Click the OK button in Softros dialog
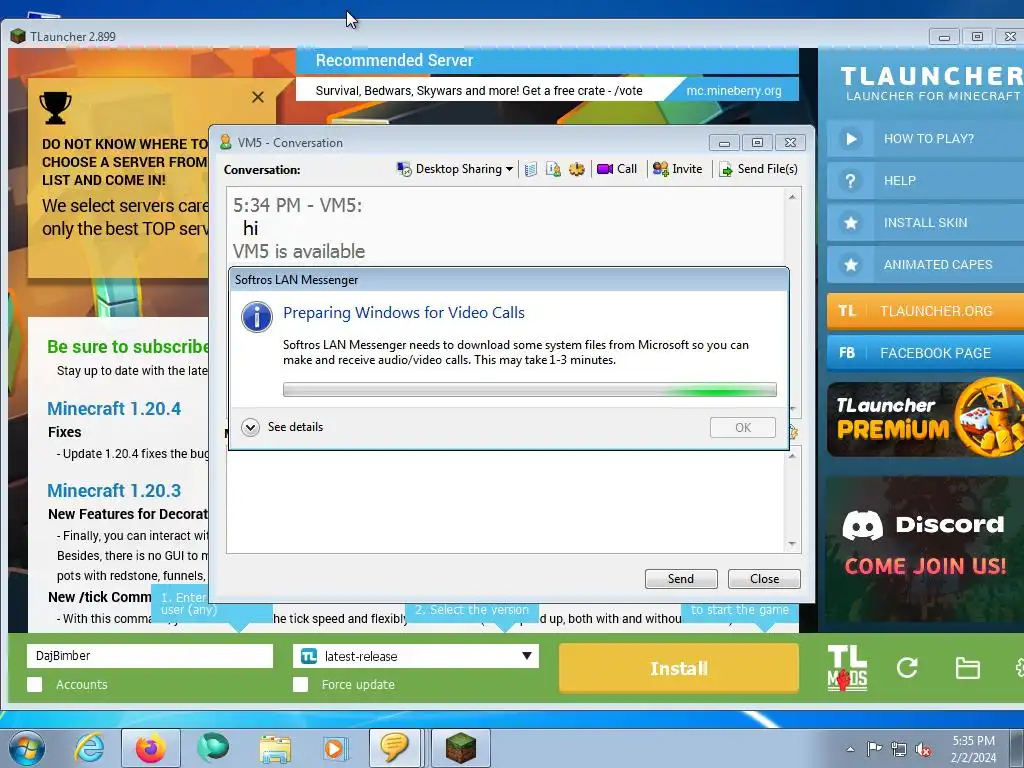Image resolution: width=1024 pixels, height=768 pixels. click(743, 428)
